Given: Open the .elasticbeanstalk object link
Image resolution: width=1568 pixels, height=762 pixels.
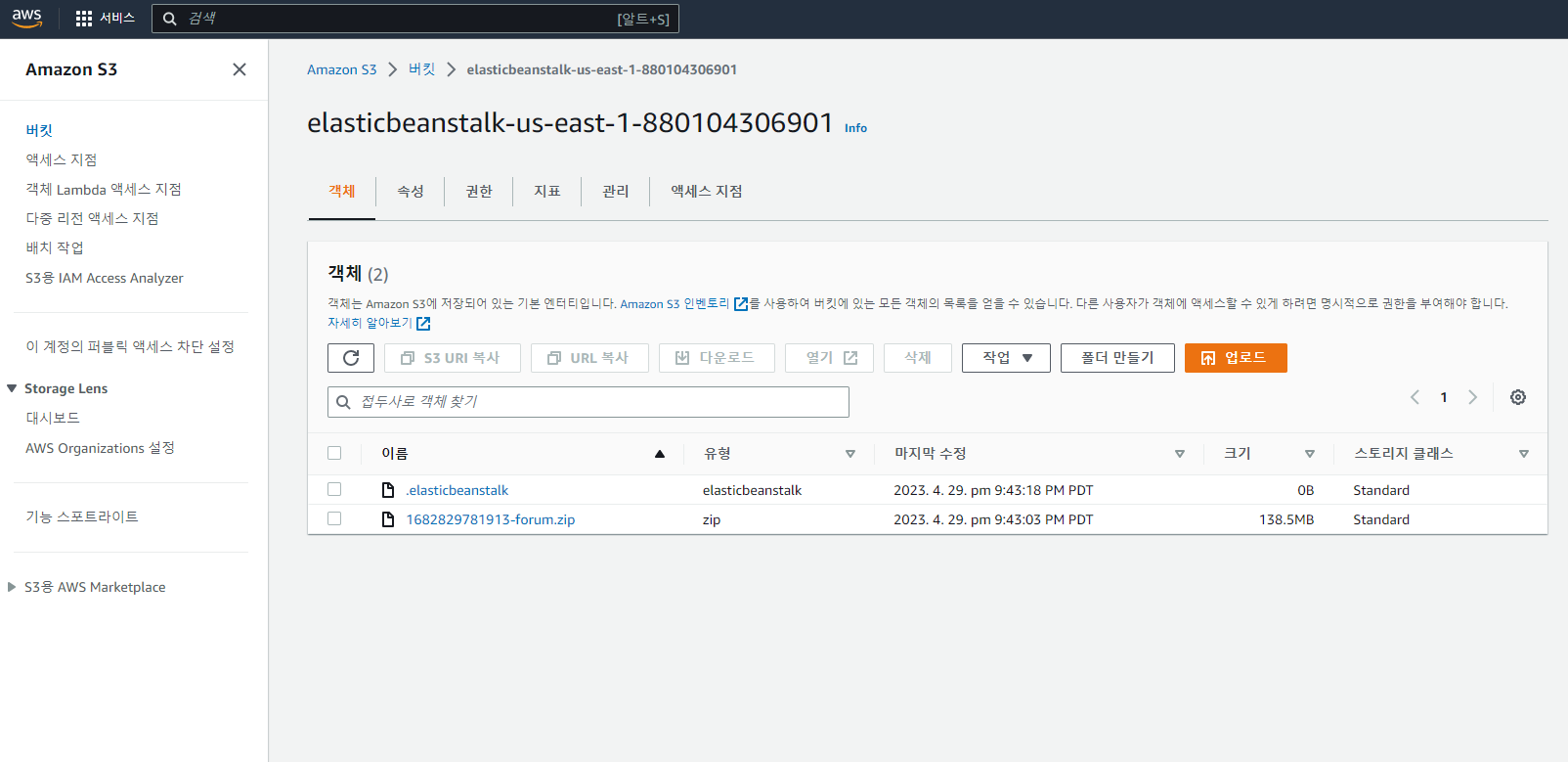Looking at the screenshot, I should 457,490.
